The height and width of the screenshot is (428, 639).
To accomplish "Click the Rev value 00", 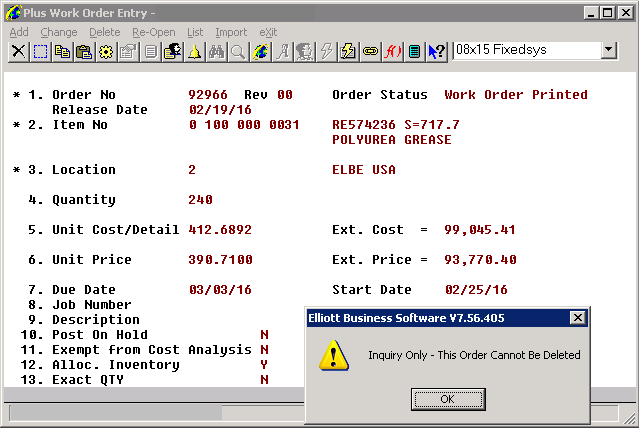I will [x=285, y=95].
